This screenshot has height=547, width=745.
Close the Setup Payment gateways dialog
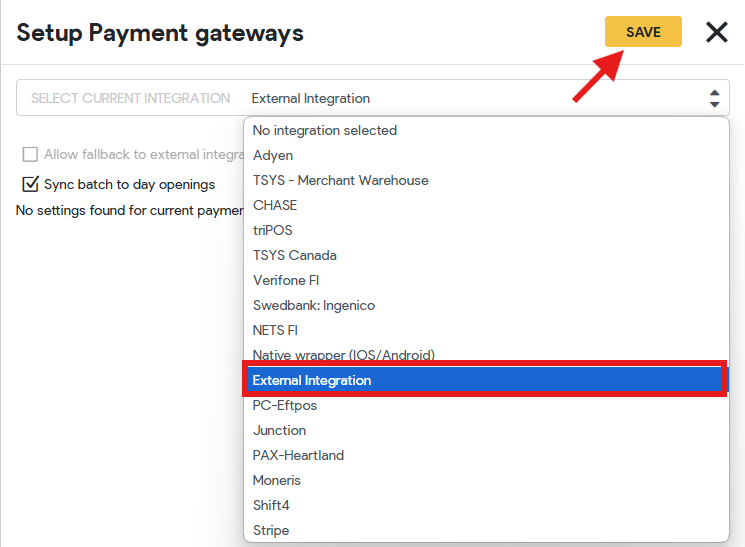[716, 32]
